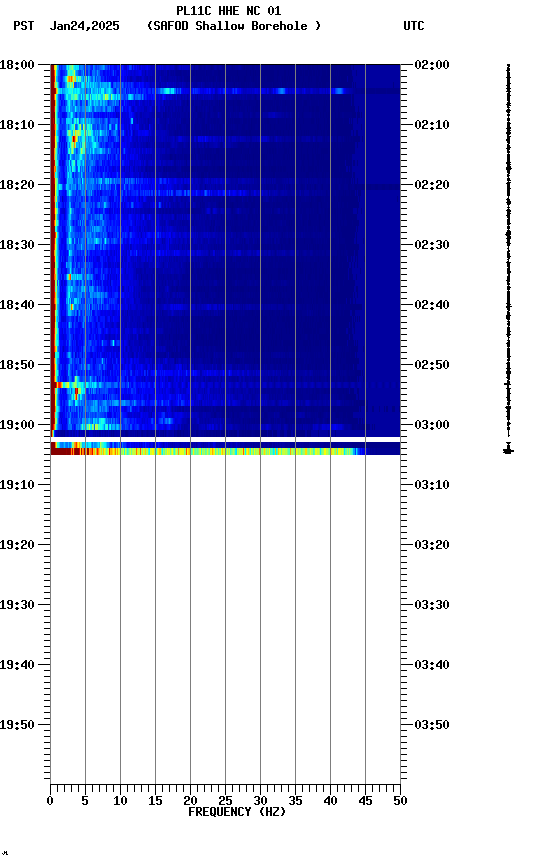This screenshot has height=864, width=552.
Task: Click the 45 Hz frequency axis label
Action: [365, 802]
